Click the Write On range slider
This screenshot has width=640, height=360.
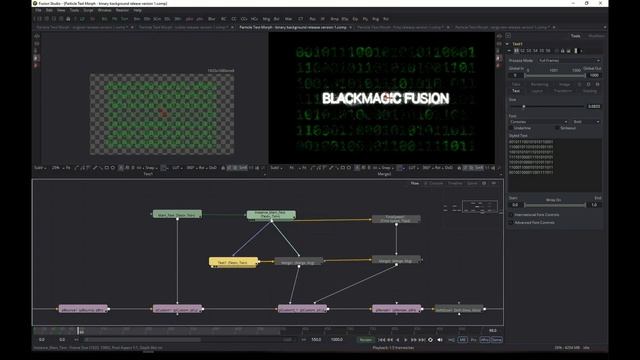[x=555, y=205]
